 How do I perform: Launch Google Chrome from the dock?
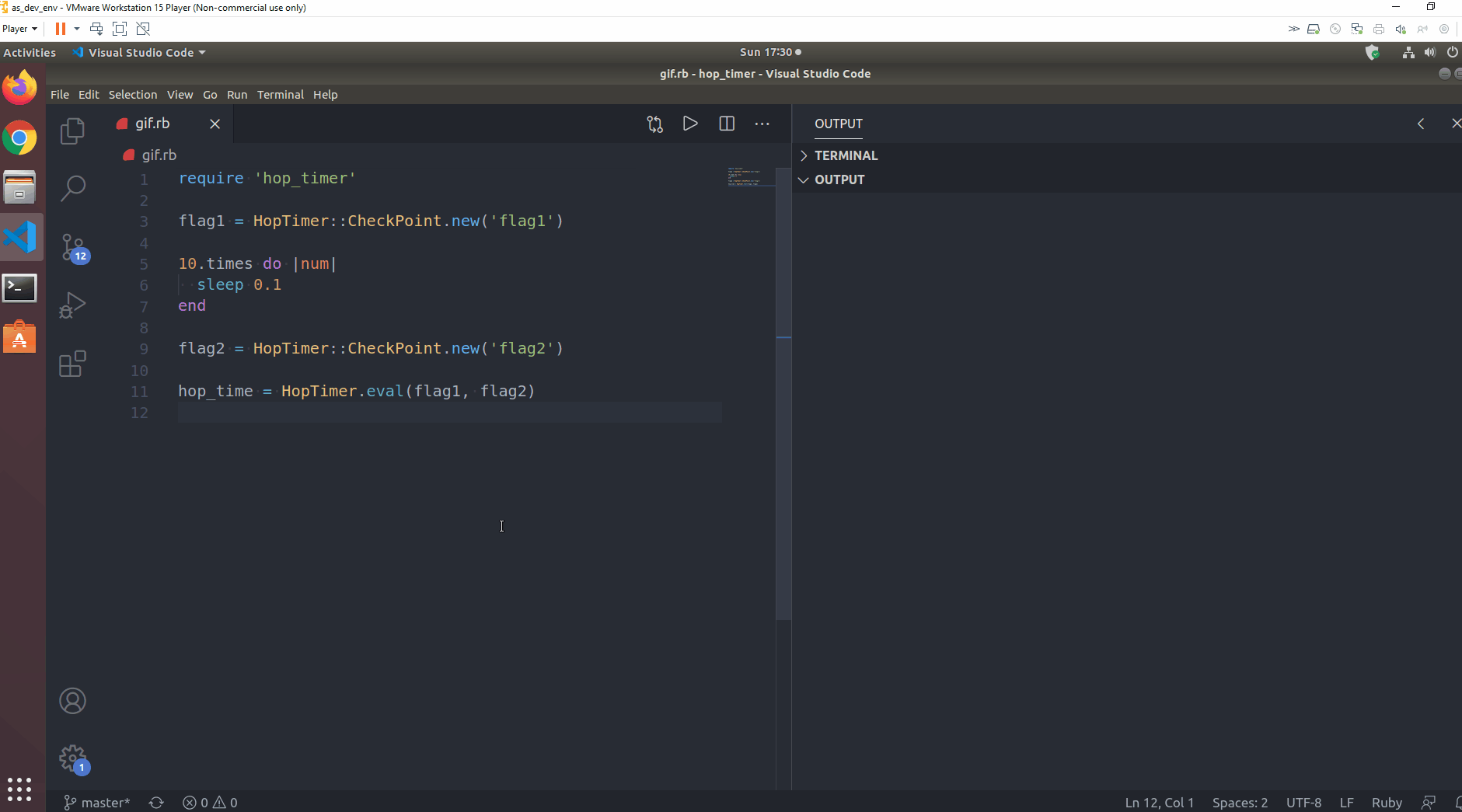point(19,139)
